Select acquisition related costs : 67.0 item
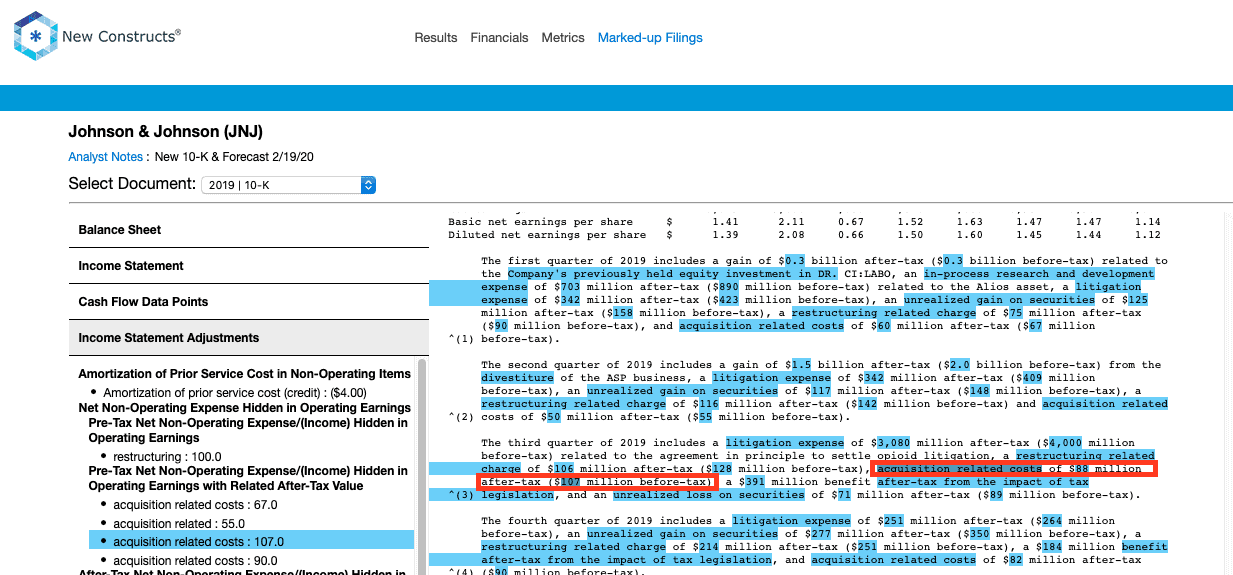The height and width of the screenshot is (575, 1233). [x=195, y=505]
